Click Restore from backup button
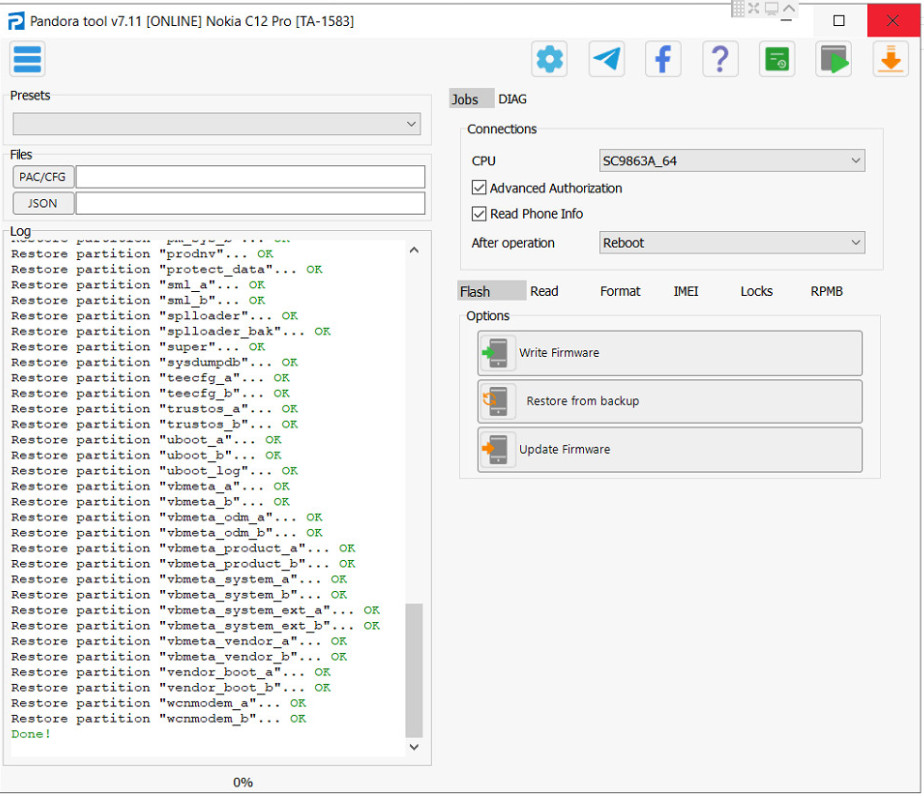The width and height of the screenshot is (924, 796). [669, 401]
